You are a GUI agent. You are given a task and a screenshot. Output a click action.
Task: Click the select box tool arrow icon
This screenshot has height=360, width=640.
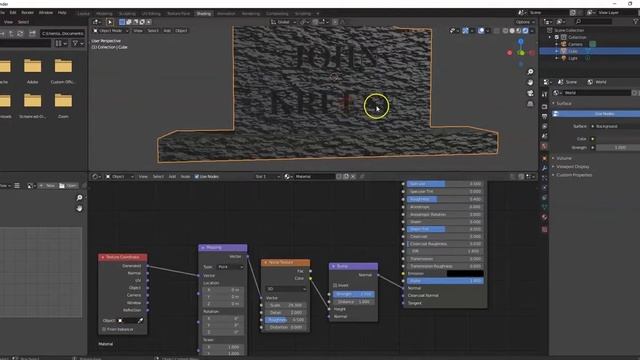109,22
